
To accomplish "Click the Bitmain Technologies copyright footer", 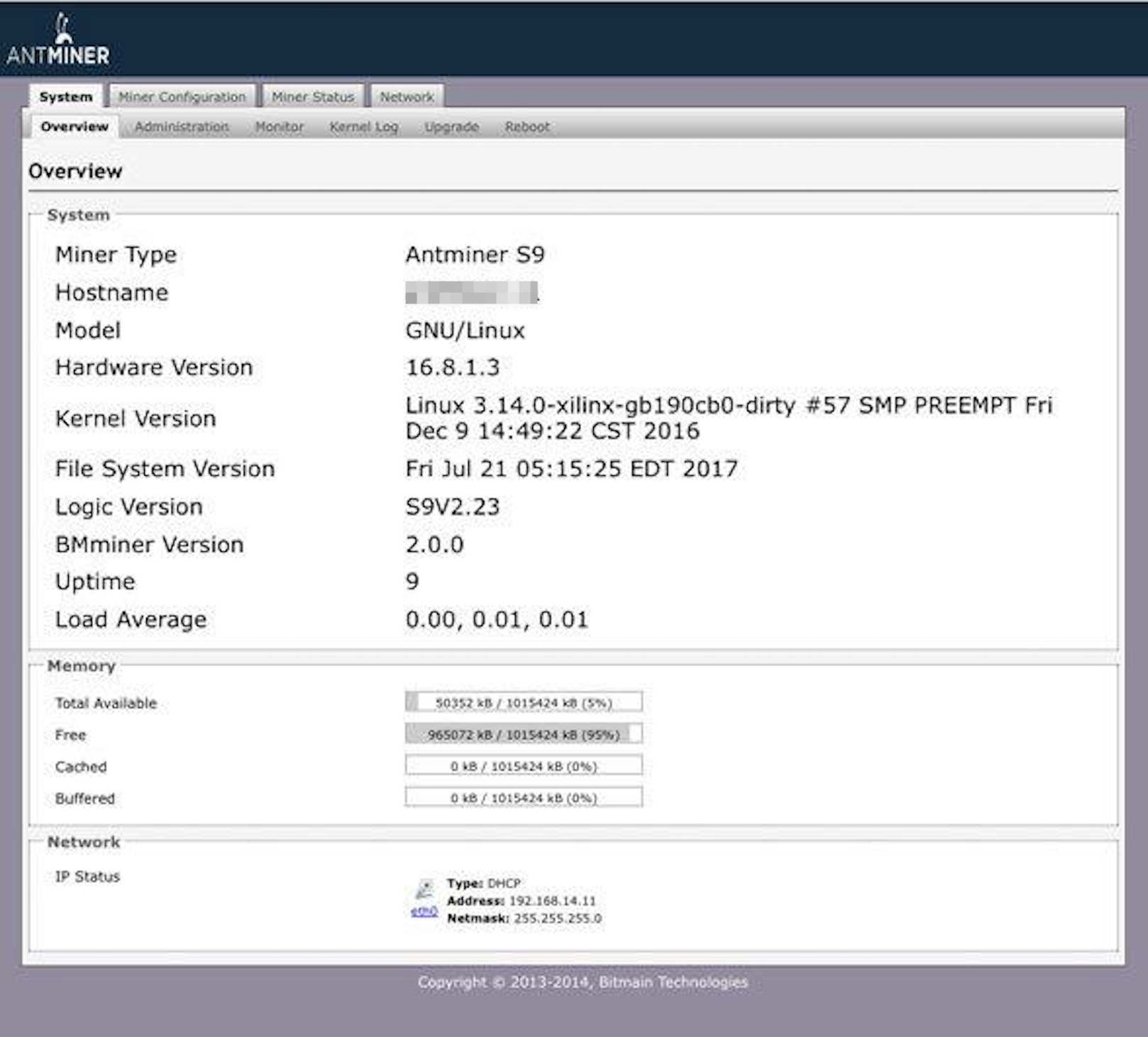I will (x=583, y=982).
